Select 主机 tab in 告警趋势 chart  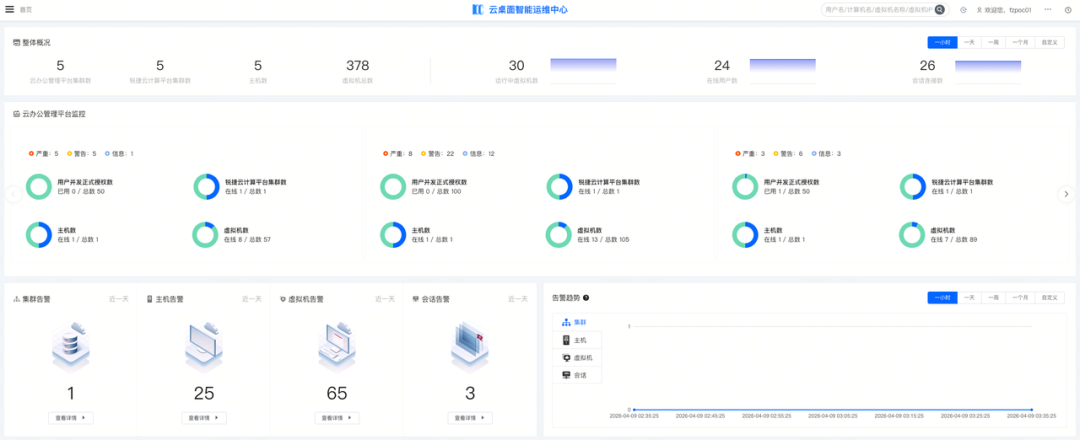577,340
